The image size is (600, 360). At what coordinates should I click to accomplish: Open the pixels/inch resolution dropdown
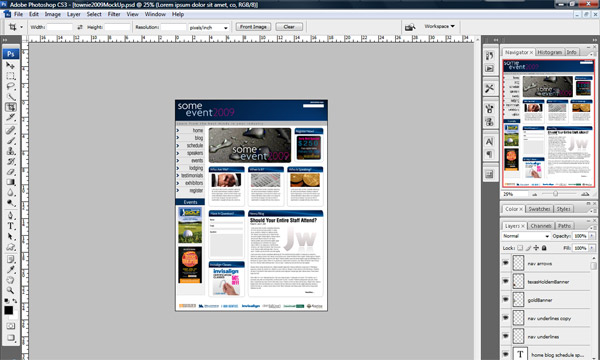209,28
